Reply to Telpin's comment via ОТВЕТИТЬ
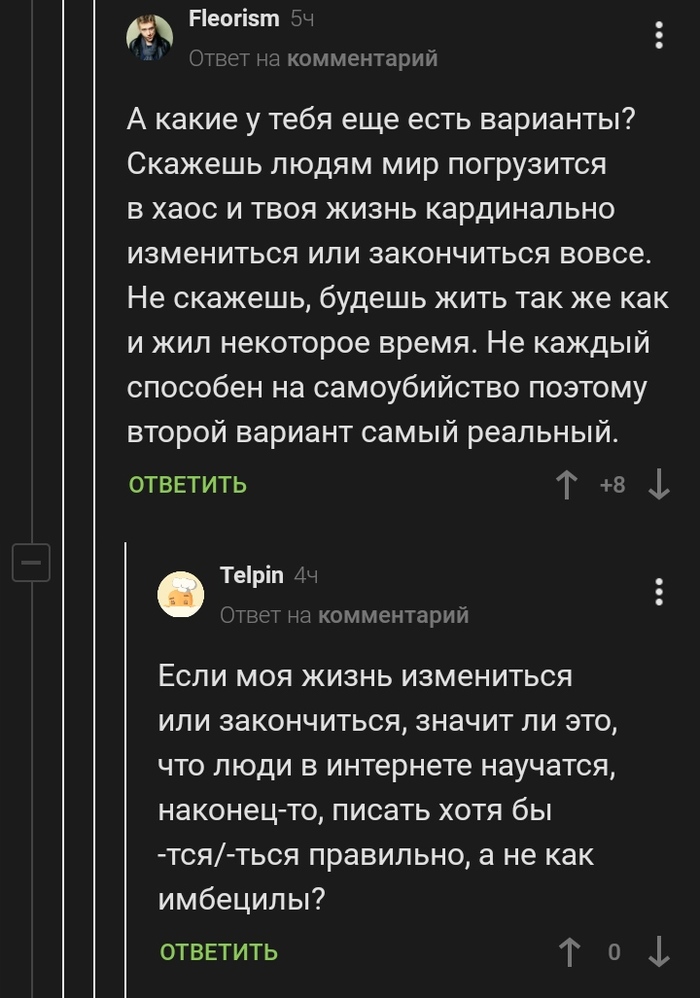 click(219, 951)
